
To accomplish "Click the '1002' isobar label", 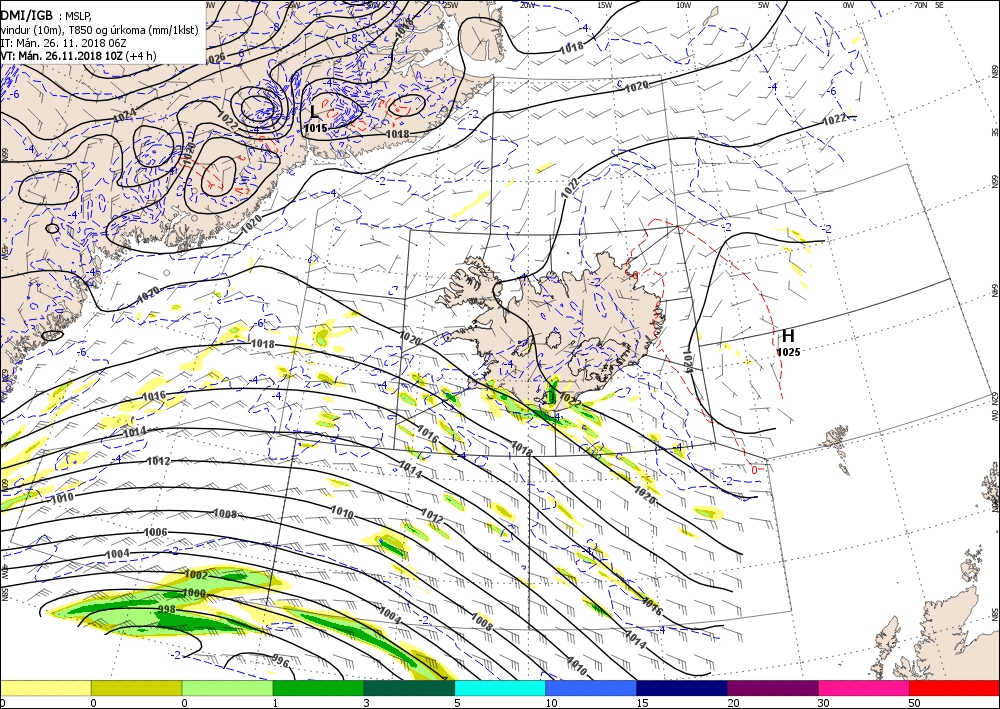I will tap(196, 574).
